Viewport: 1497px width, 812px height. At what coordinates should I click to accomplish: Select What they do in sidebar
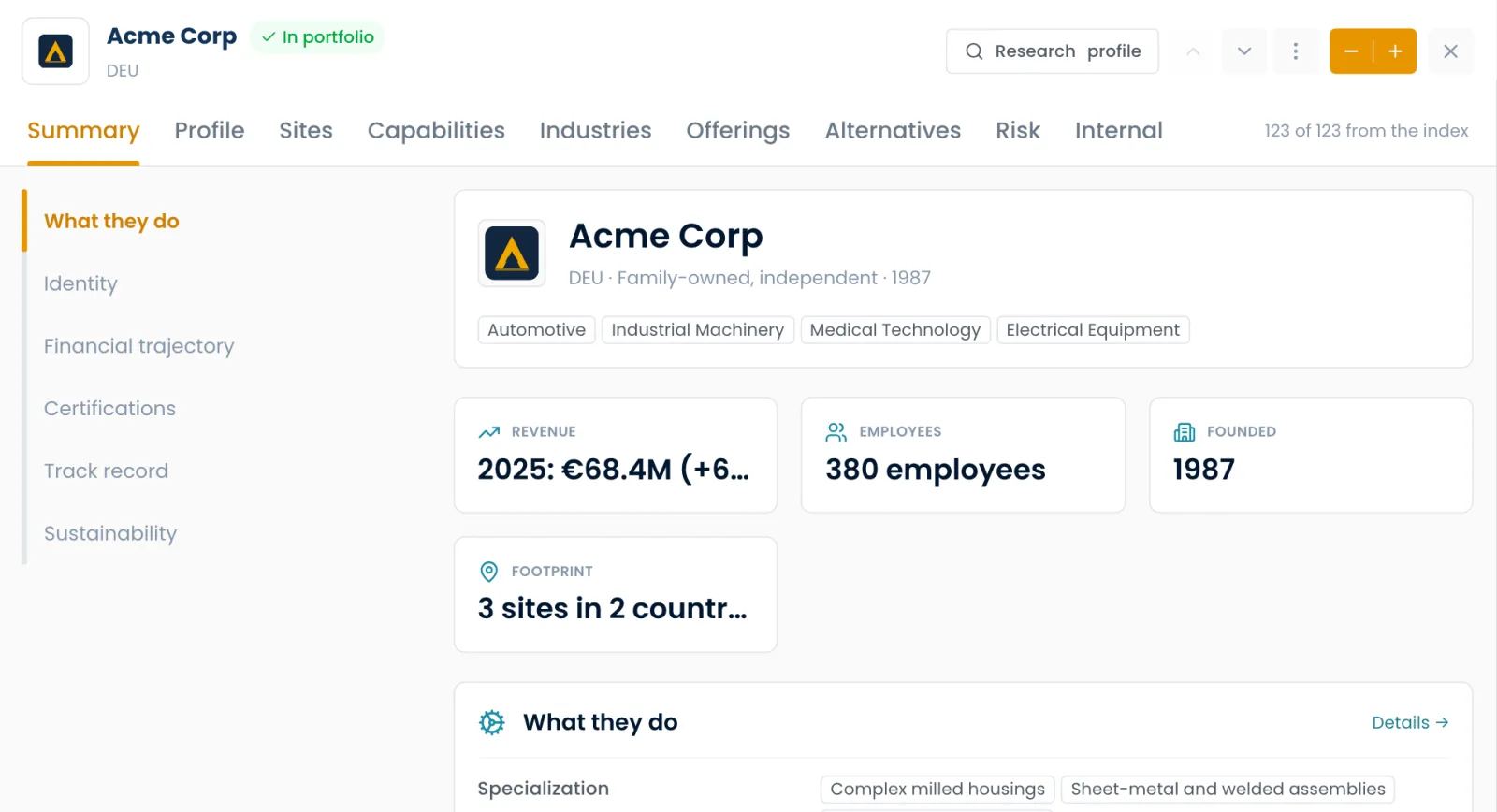point(111,222)
